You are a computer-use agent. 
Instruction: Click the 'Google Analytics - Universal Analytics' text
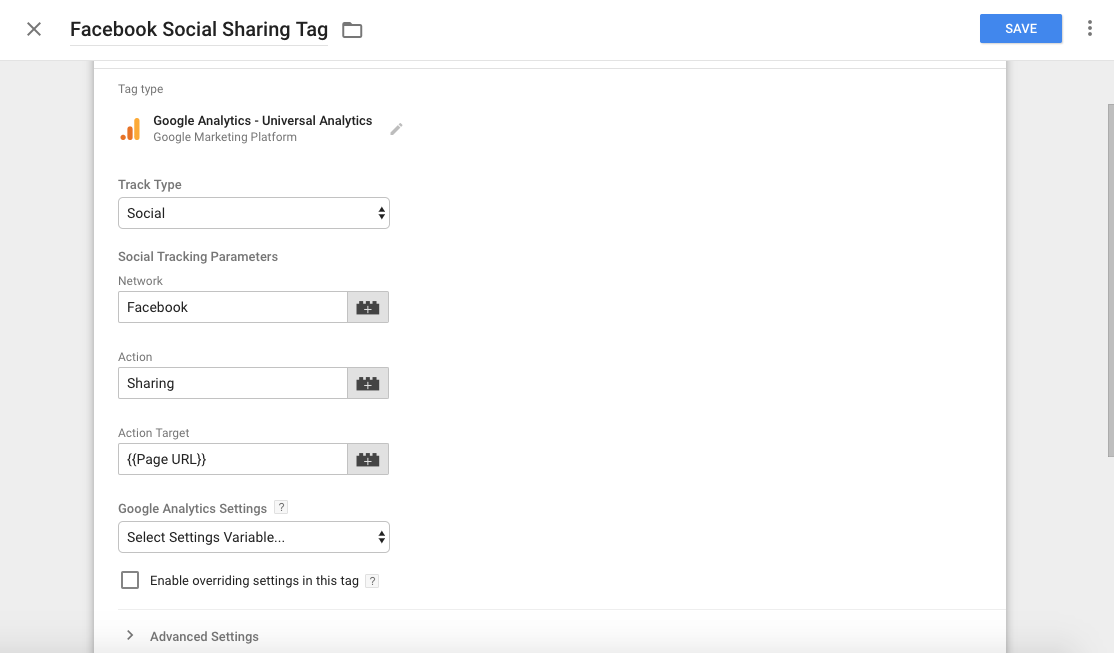(x=263, y=121)
